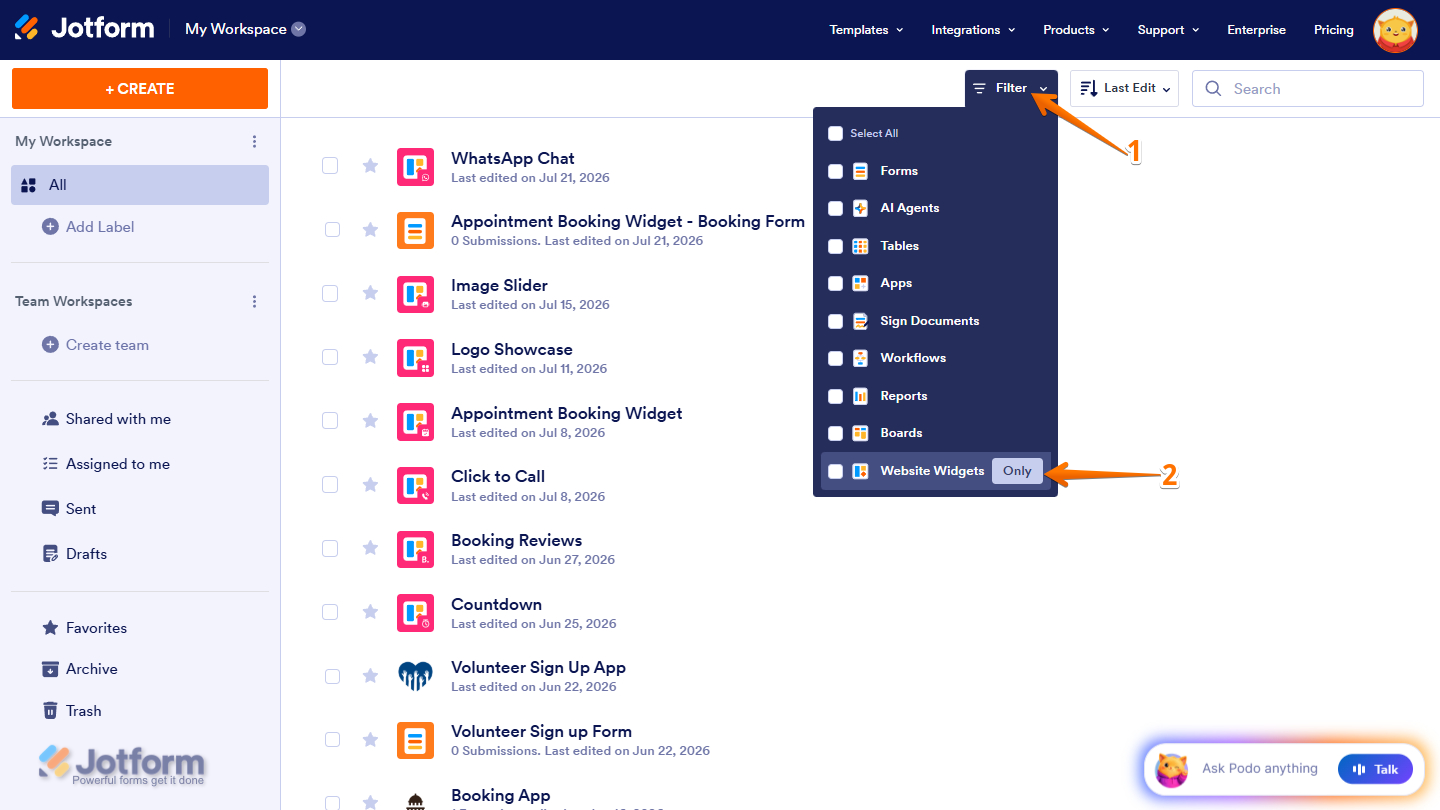Expand the Products menu

(1076, 30)
